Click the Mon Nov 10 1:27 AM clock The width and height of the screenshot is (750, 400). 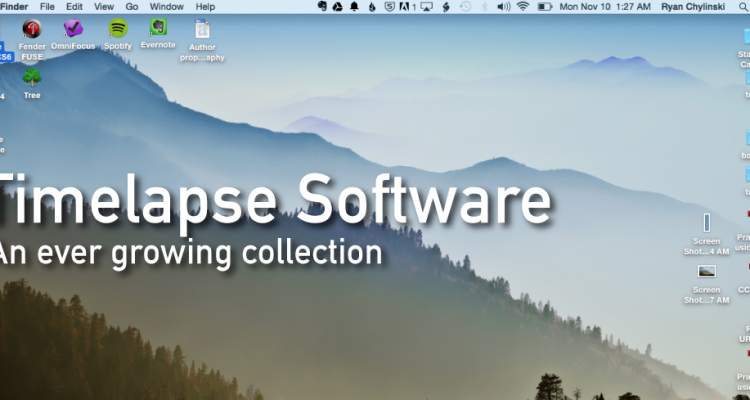tap(605, 7)
